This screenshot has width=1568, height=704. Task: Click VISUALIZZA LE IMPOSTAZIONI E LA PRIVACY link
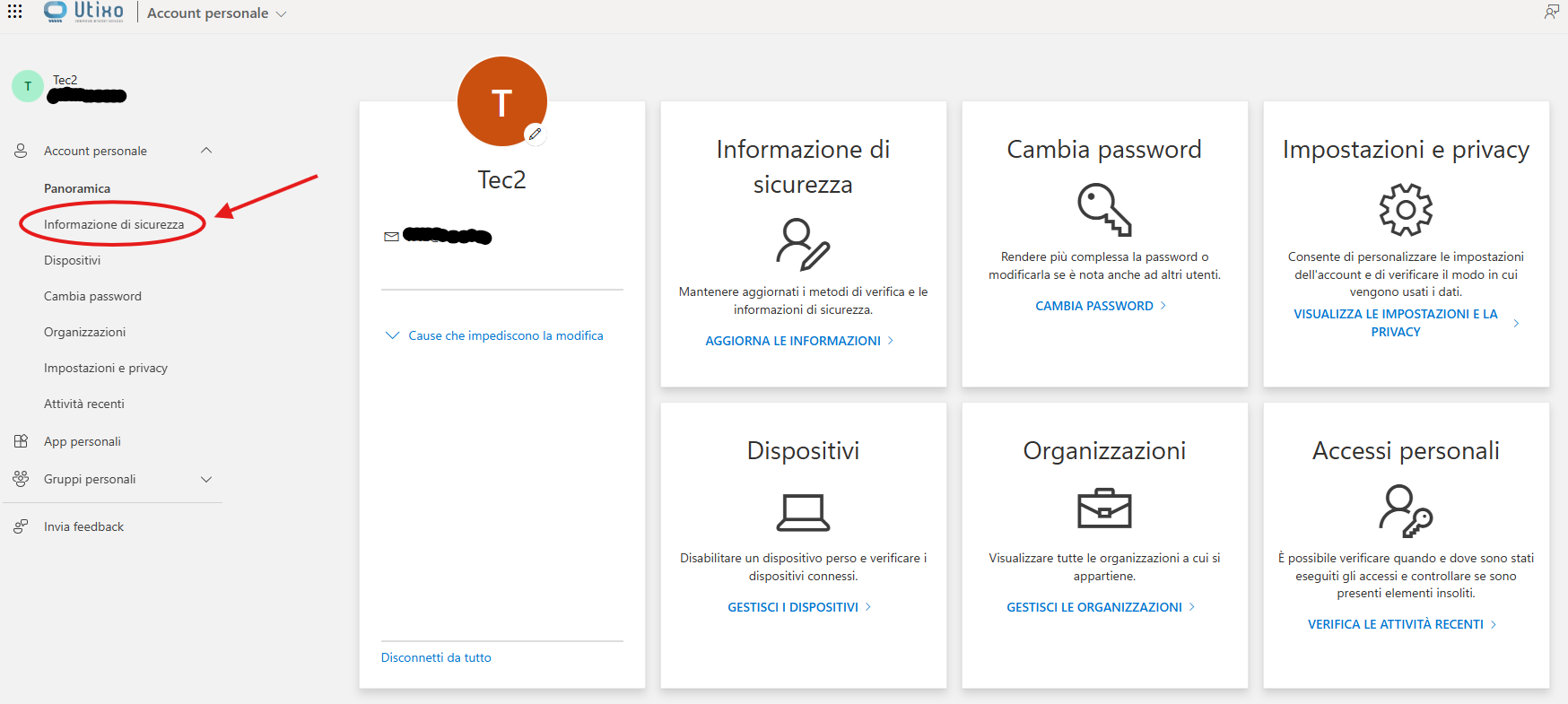(x=1396, y=323)
